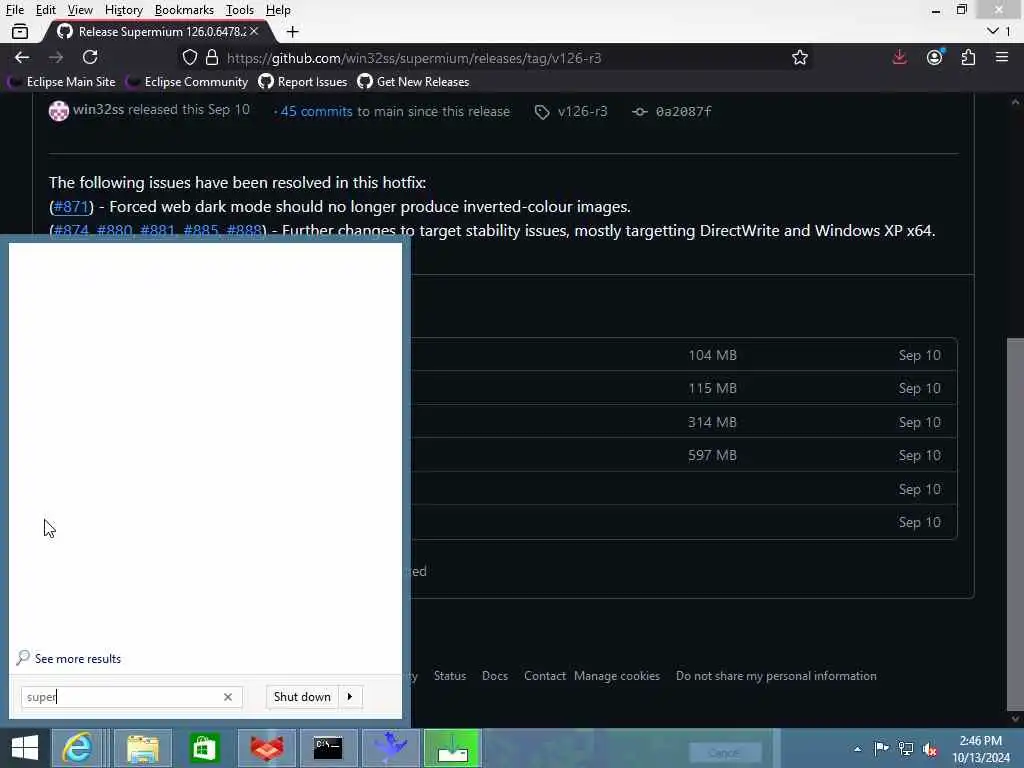This screenshot has height=768, width=1024.
Task: Open commit 0a2087f link
Action: click(x=683, y=112)
